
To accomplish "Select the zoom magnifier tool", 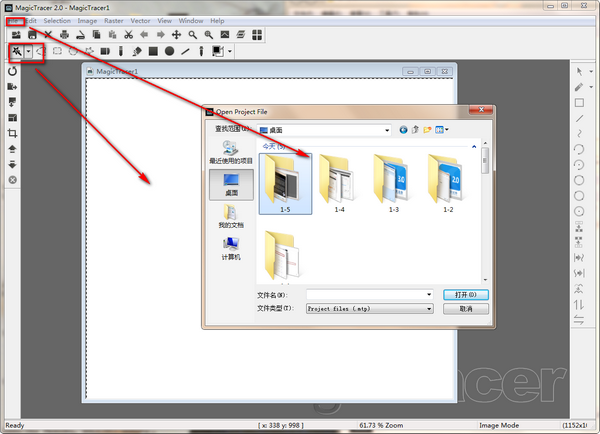I will point(192,35).
